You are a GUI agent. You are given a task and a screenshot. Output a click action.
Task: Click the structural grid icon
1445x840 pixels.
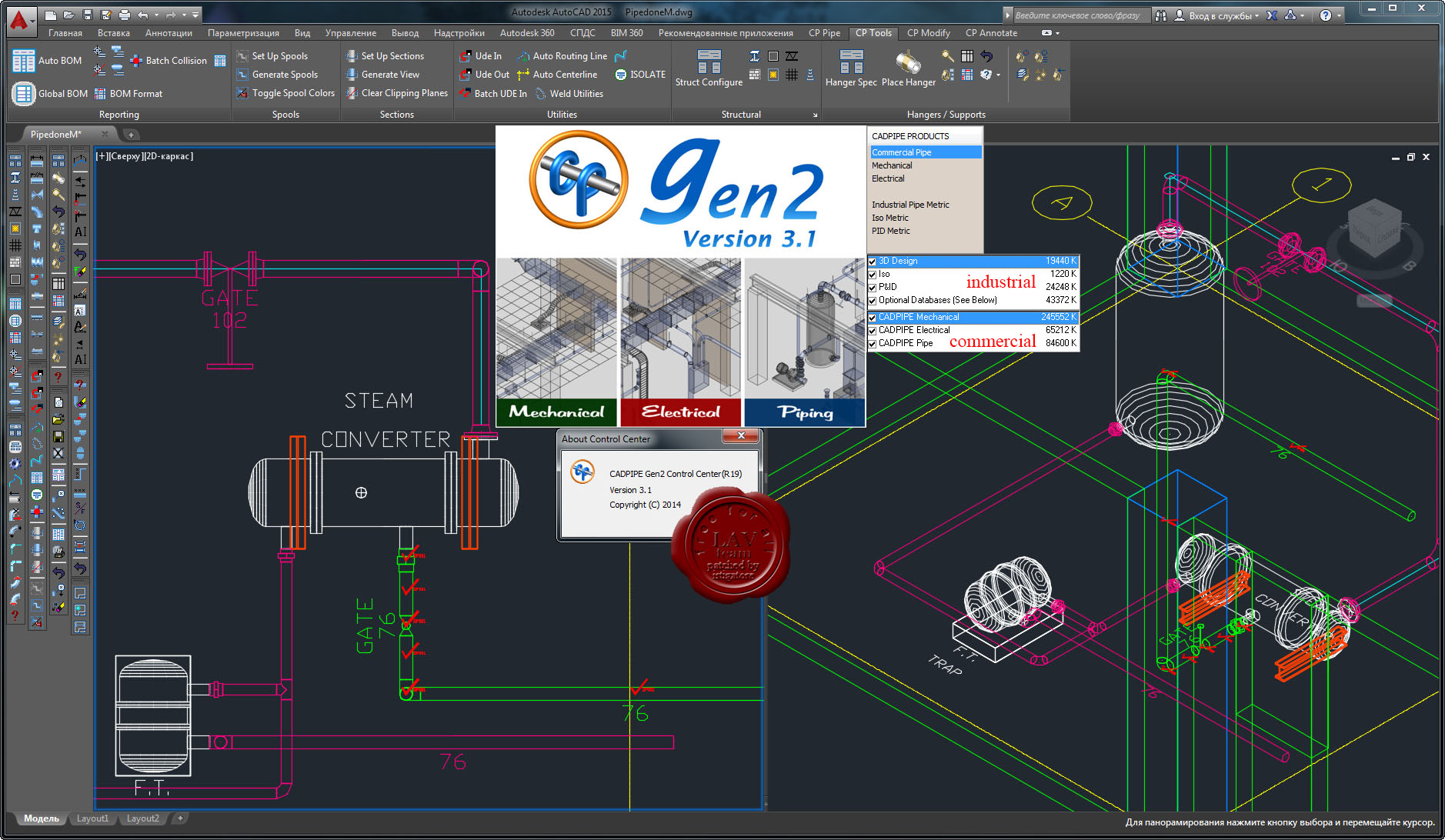[x=792, y=75]
